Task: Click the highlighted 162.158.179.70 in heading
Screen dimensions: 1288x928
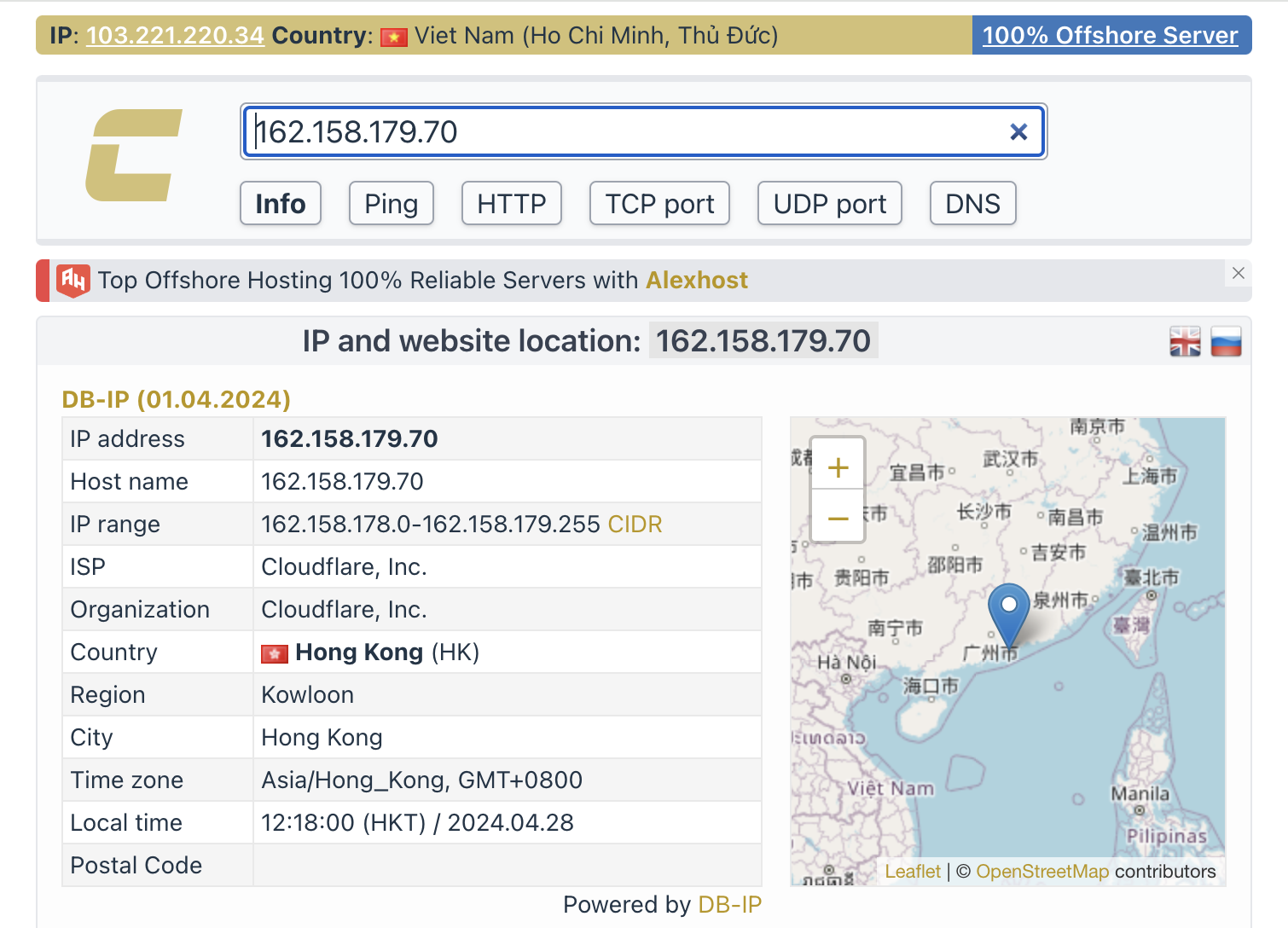Action: point(763,340)
